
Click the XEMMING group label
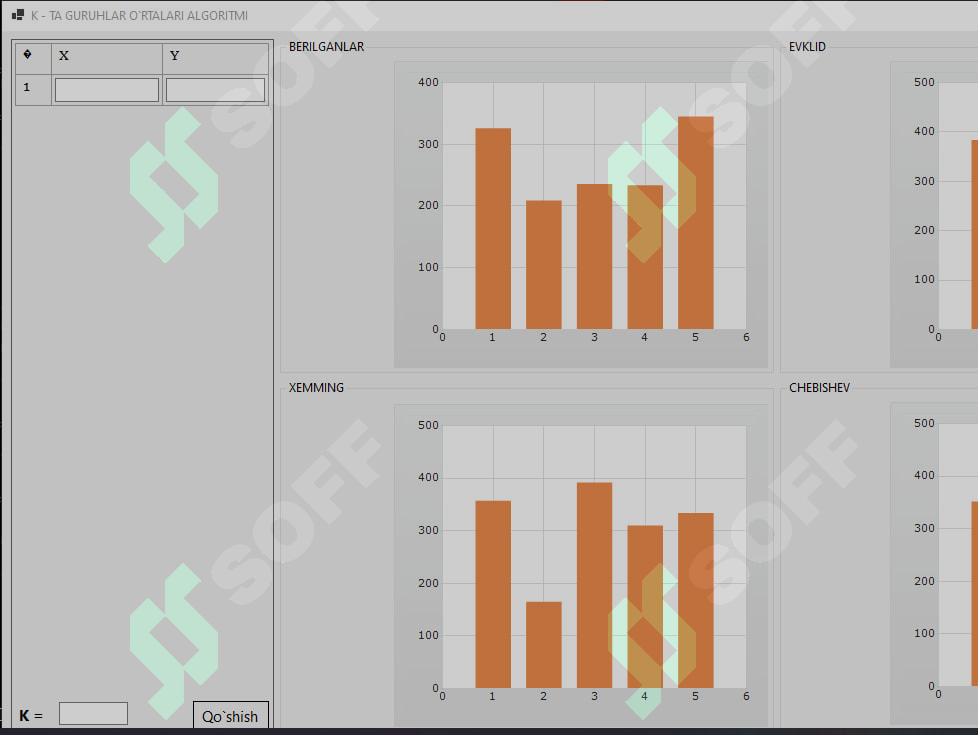[x=316, y=387]
